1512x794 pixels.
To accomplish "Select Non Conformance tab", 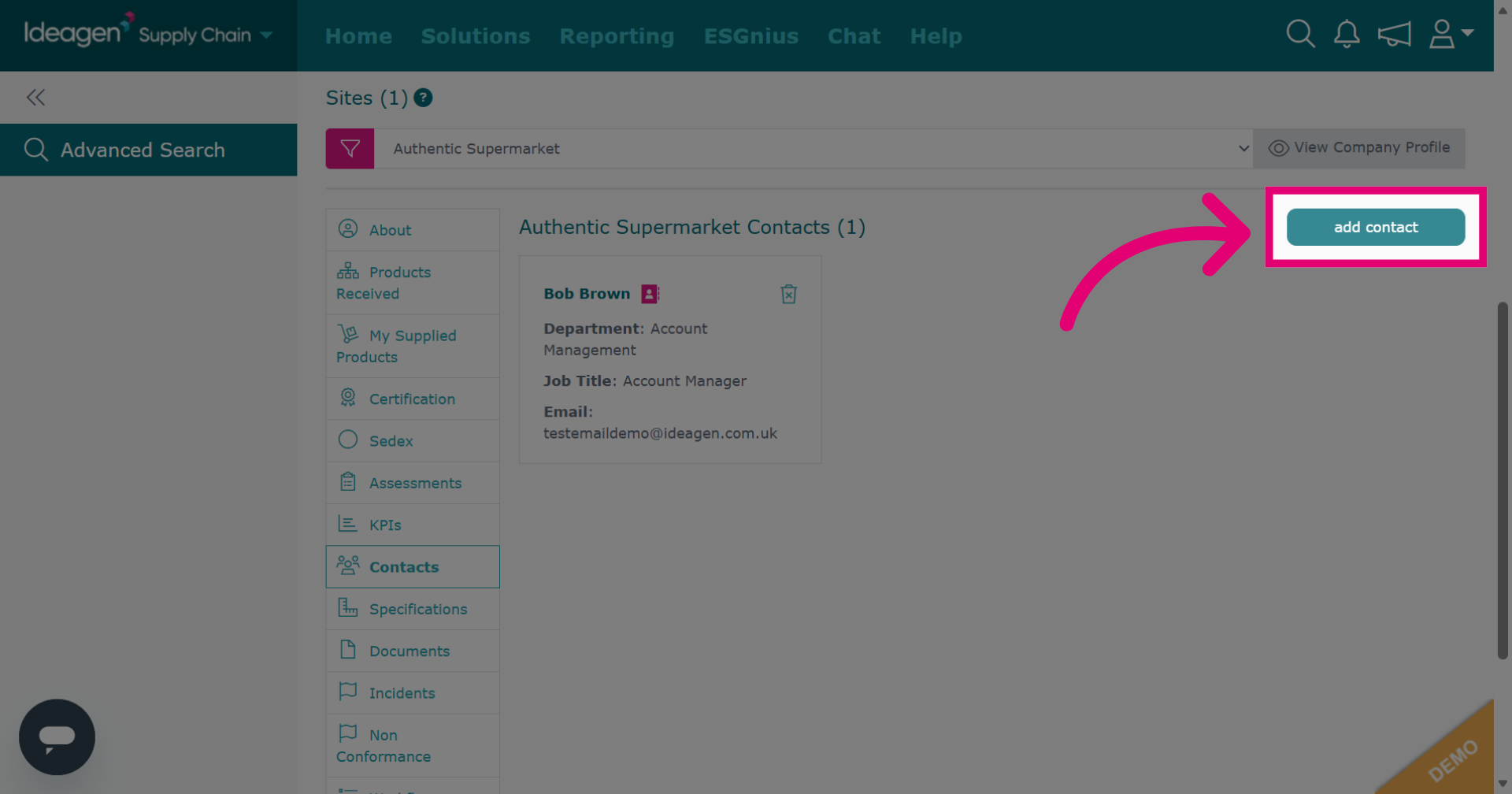I will (x=413, y=745).
